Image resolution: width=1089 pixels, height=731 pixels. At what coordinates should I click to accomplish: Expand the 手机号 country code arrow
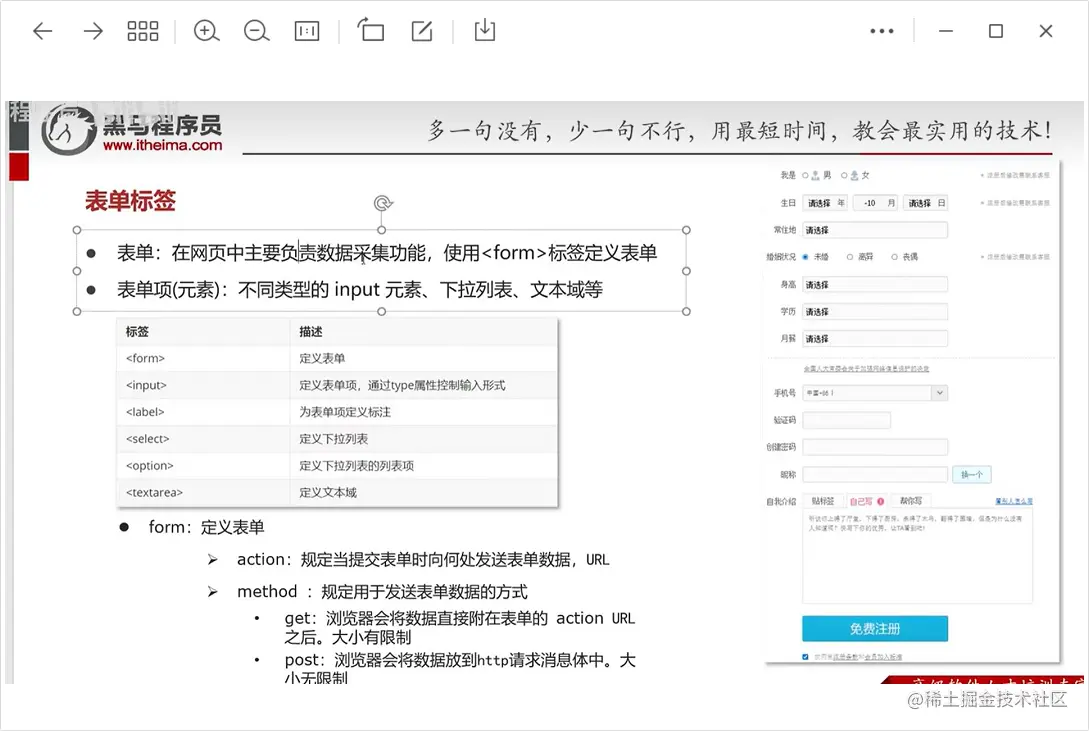940,393
